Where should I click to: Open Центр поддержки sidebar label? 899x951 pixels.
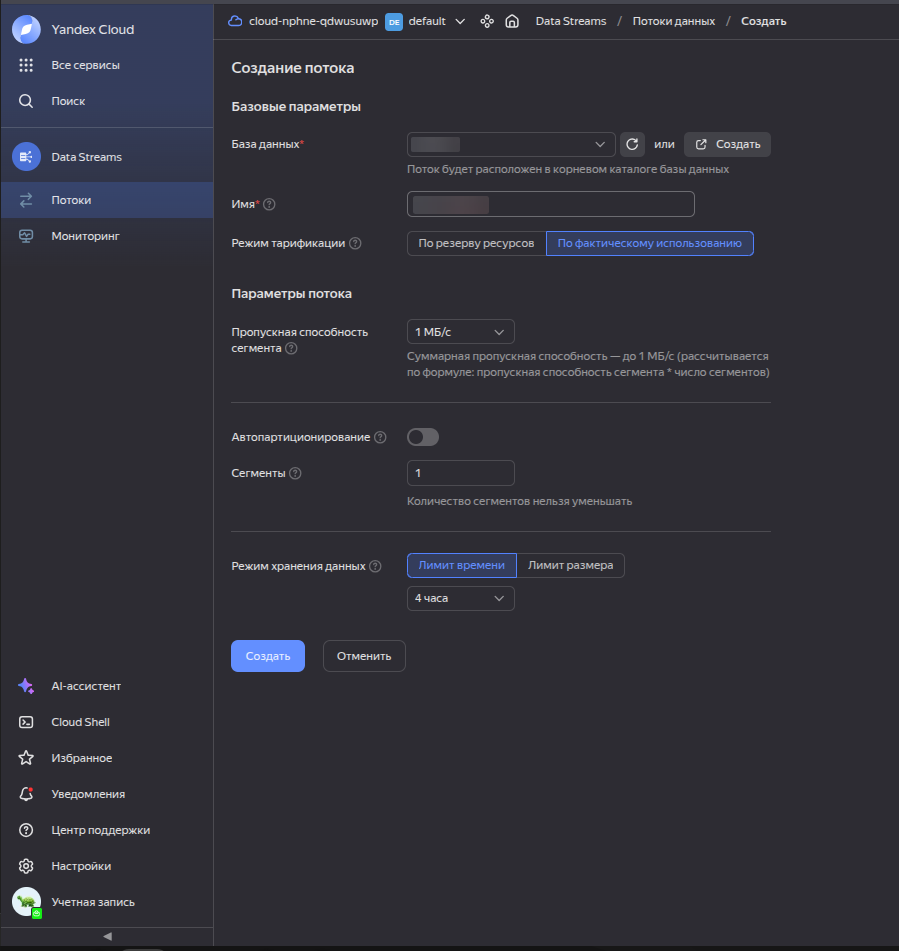[x=101, y=830]
